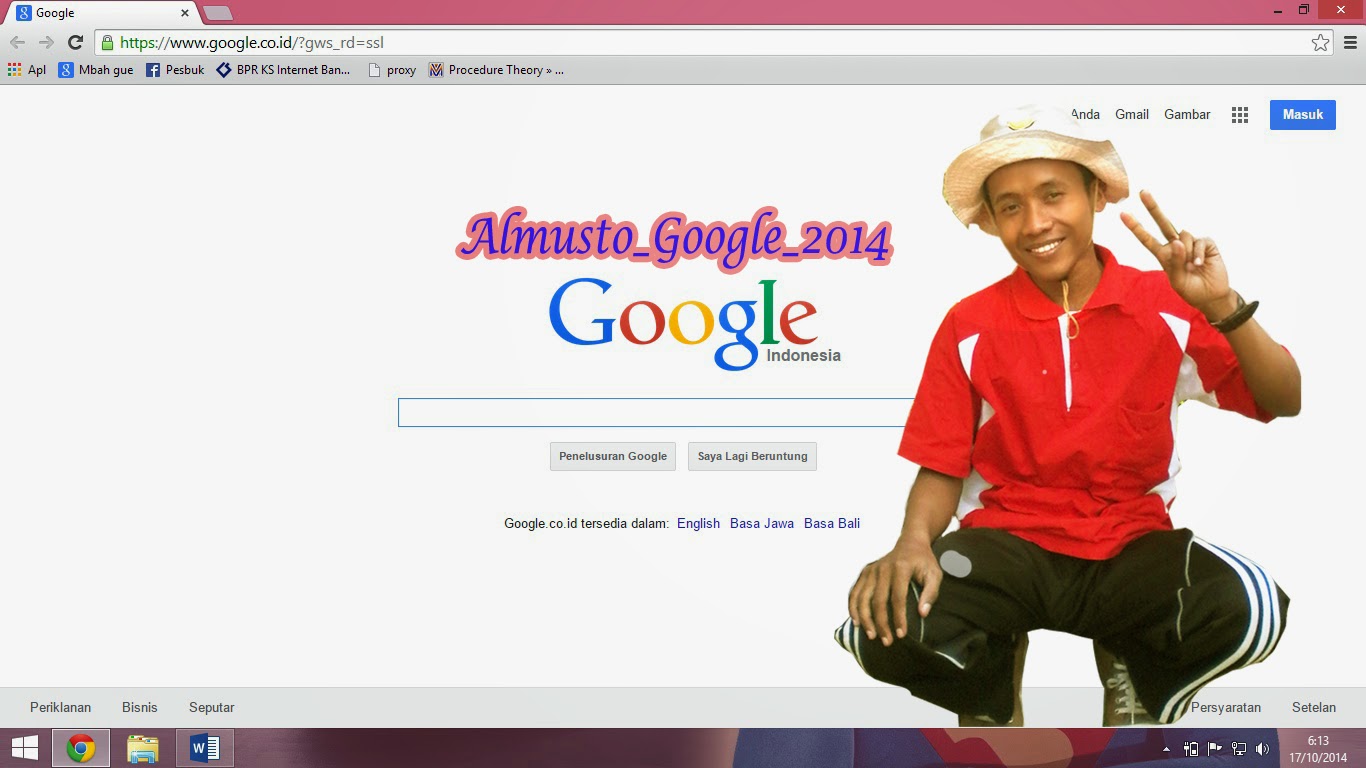Screen dimensions: 1366x768
Task: Restore down the Chrome window
Action: pos(1304,10)
